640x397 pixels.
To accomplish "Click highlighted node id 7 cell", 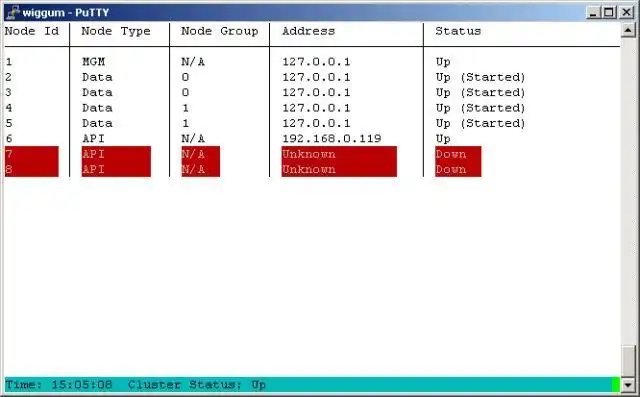I will [x=31, y=154].
